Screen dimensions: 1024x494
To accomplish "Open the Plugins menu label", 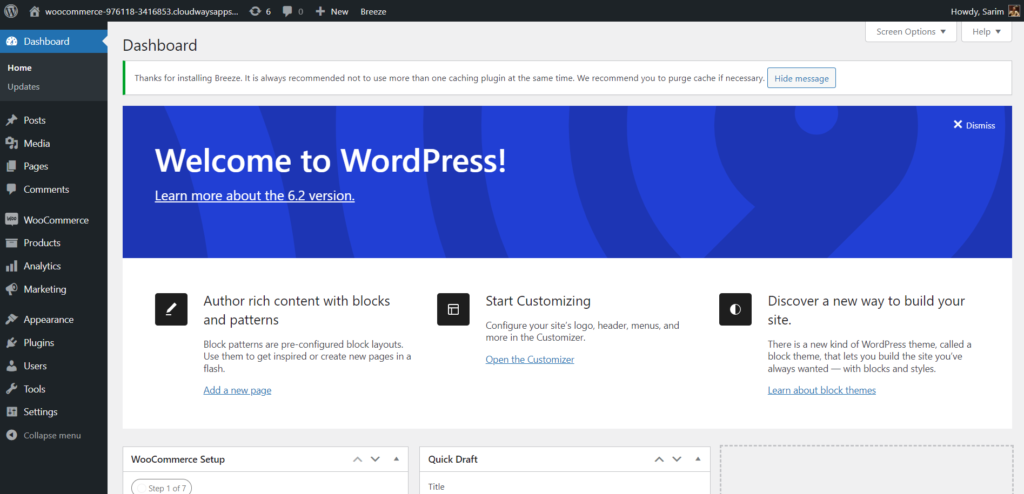I will click(x=39, y=342).
